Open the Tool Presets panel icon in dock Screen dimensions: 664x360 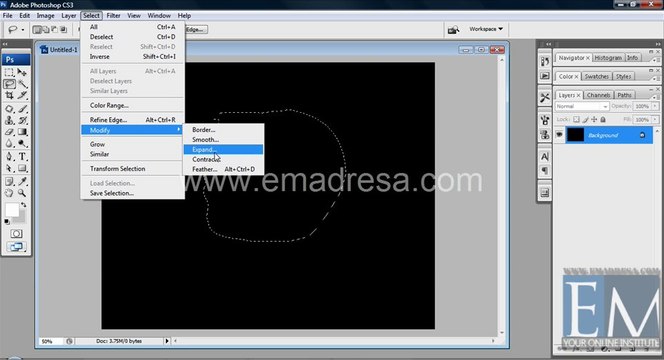click(545, 98)
